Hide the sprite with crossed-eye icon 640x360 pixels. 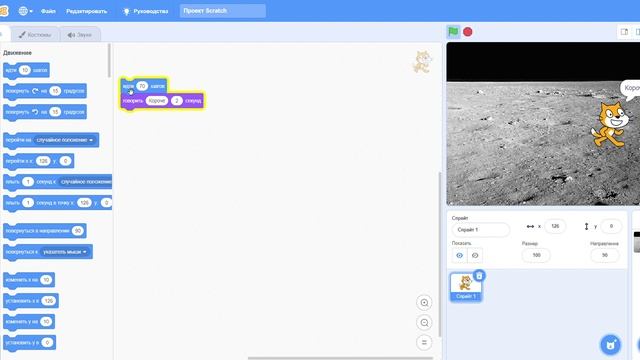[475, 255]
